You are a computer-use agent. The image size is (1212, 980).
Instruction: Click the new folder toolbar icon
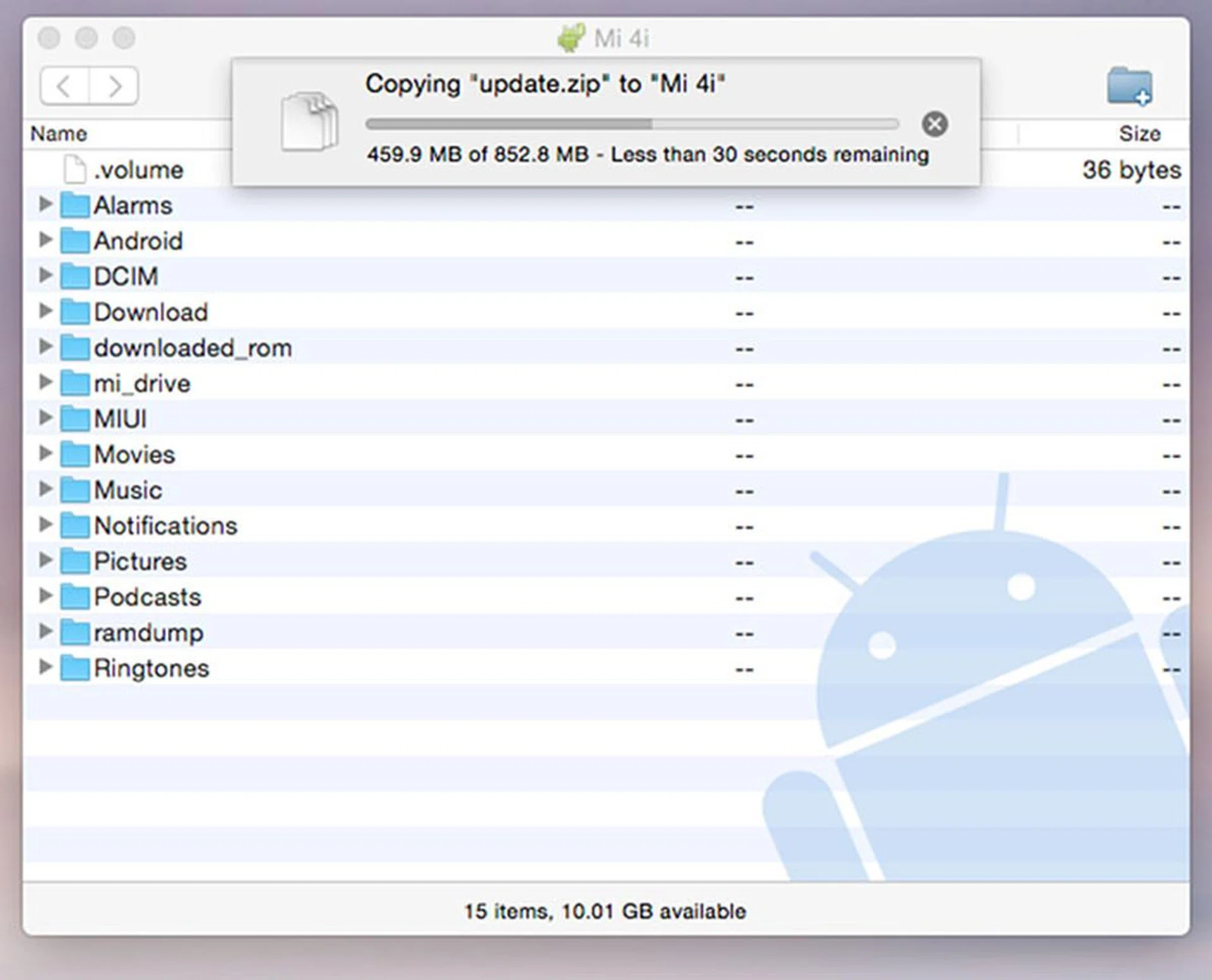click(1129, 87)
